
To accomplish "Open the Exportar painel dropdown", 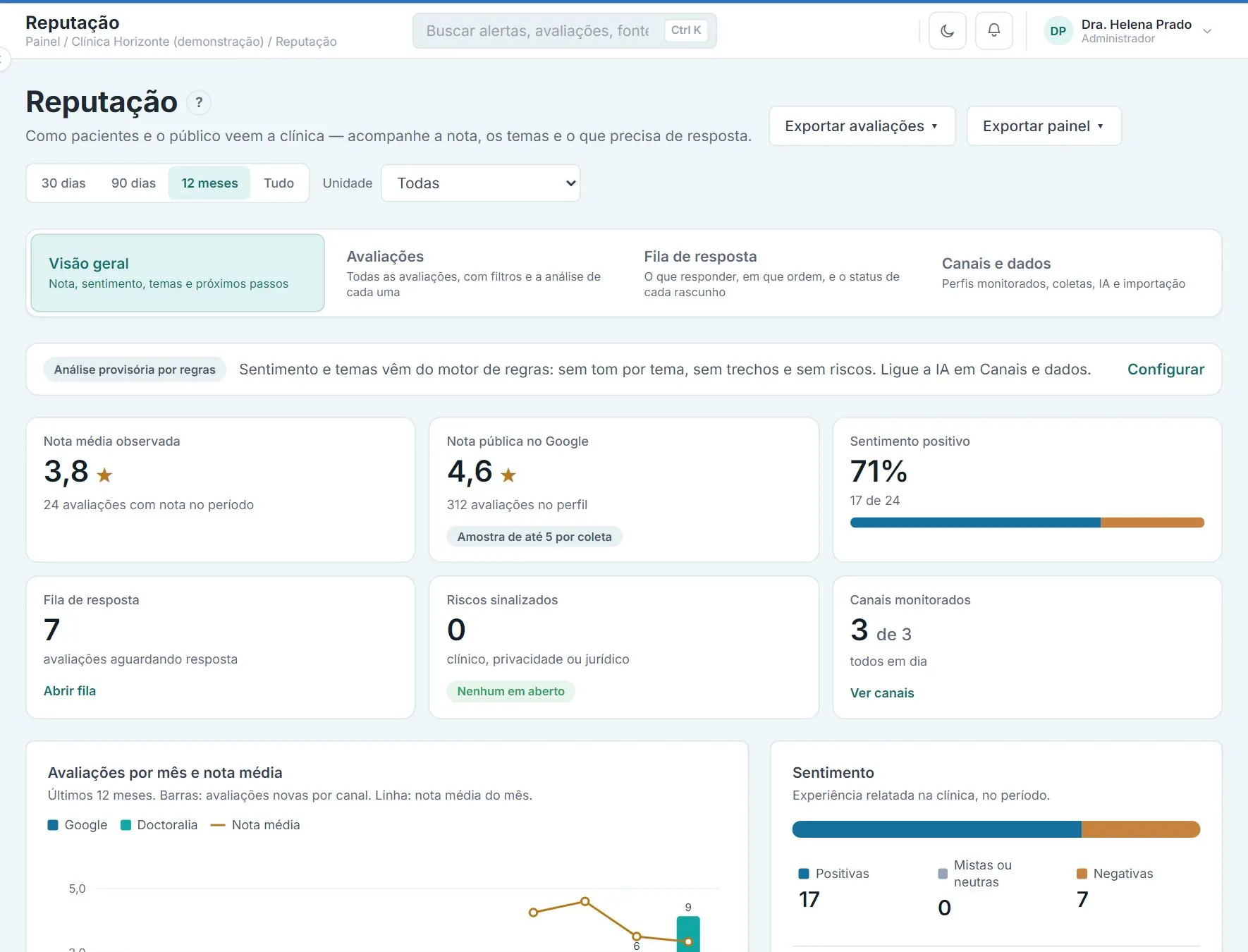I will (x=1044, y=126).
